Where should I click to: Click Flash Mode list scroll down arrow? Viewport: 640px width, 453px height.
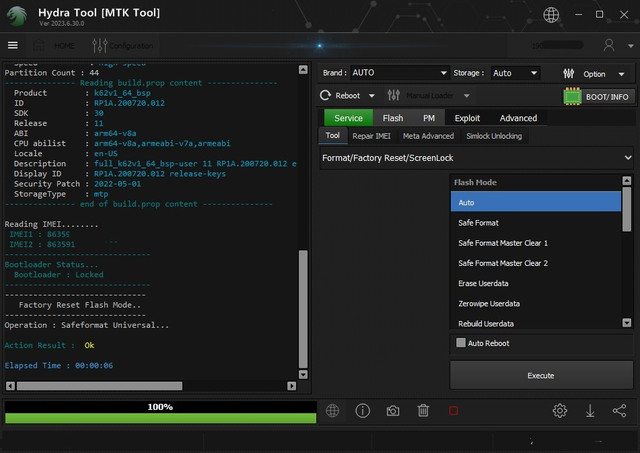[627, 323]
